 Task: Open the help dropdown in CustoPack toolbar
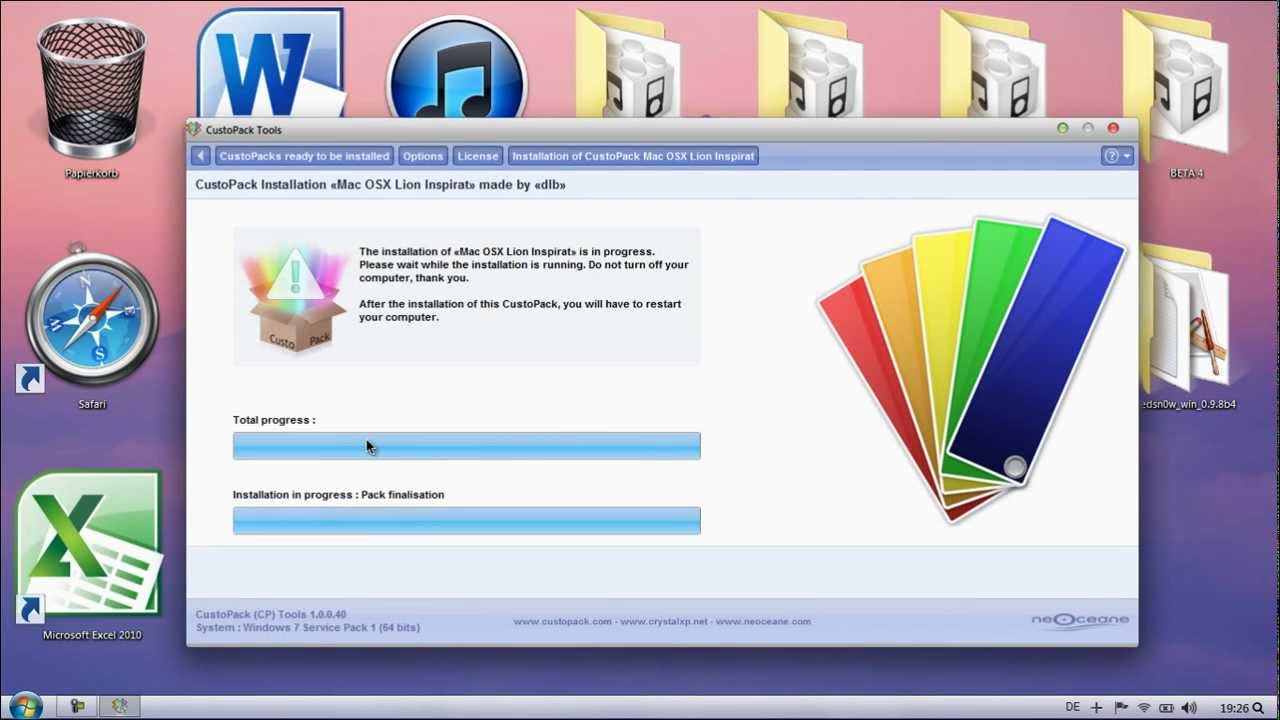[1117, 156]
